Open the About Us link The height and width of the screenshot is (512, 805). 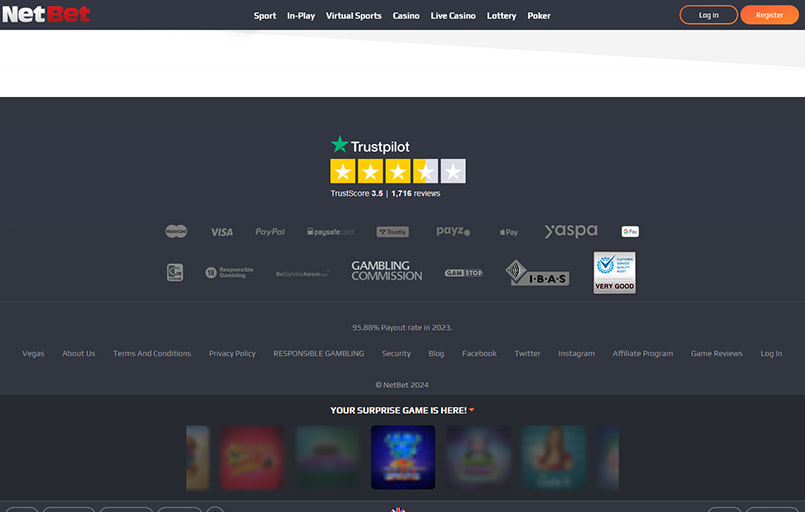(x=79, y=353)
